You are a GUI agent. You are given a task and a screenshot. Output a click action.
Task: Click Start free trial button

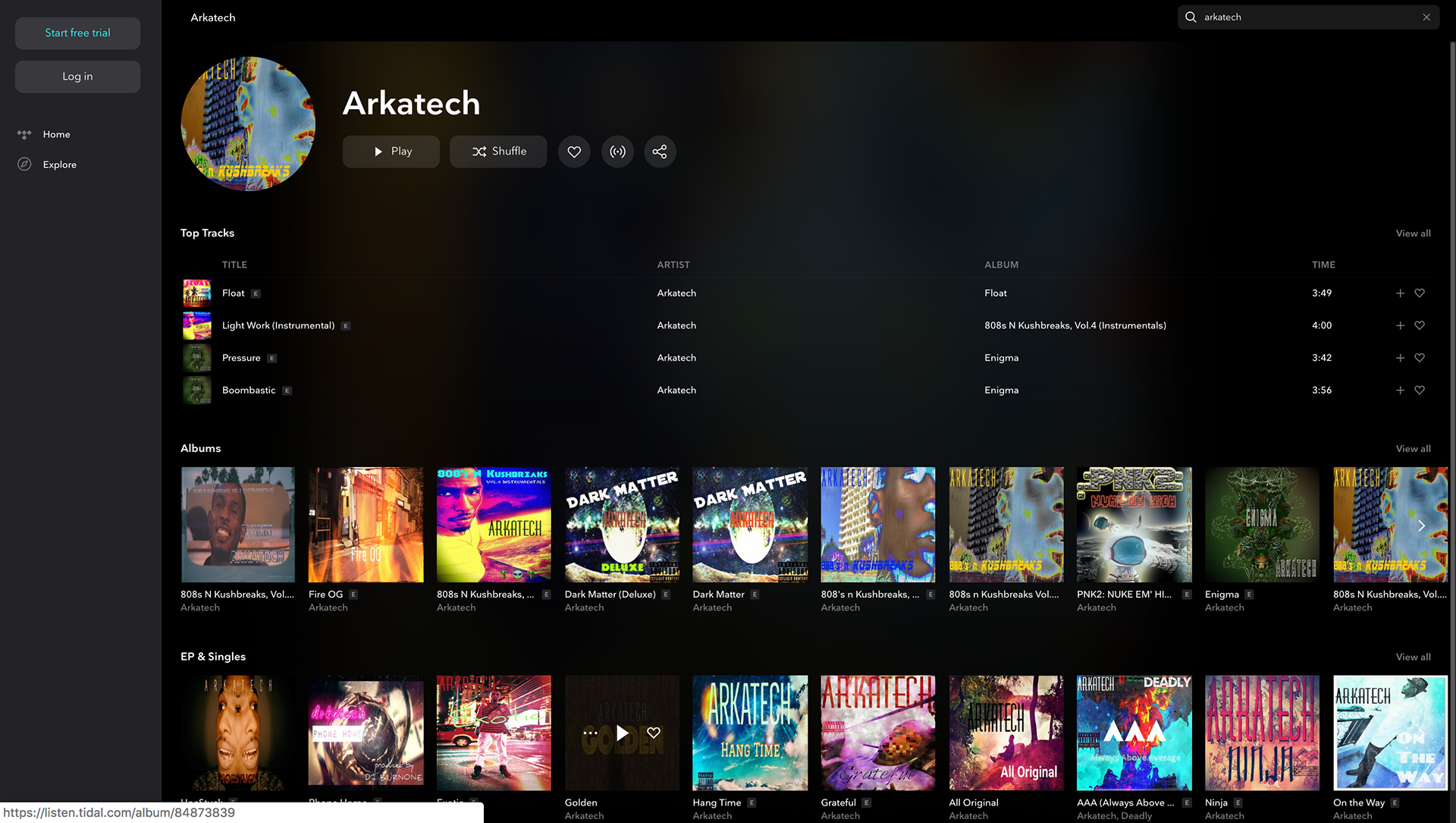click(77, 33)
